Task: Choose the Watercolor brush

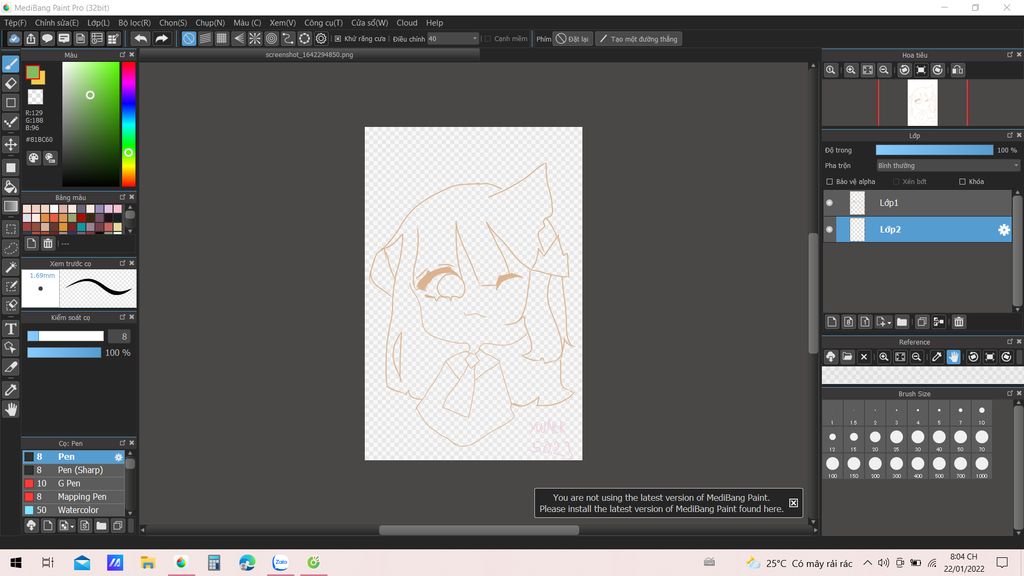Action: (x=74, y=510)
